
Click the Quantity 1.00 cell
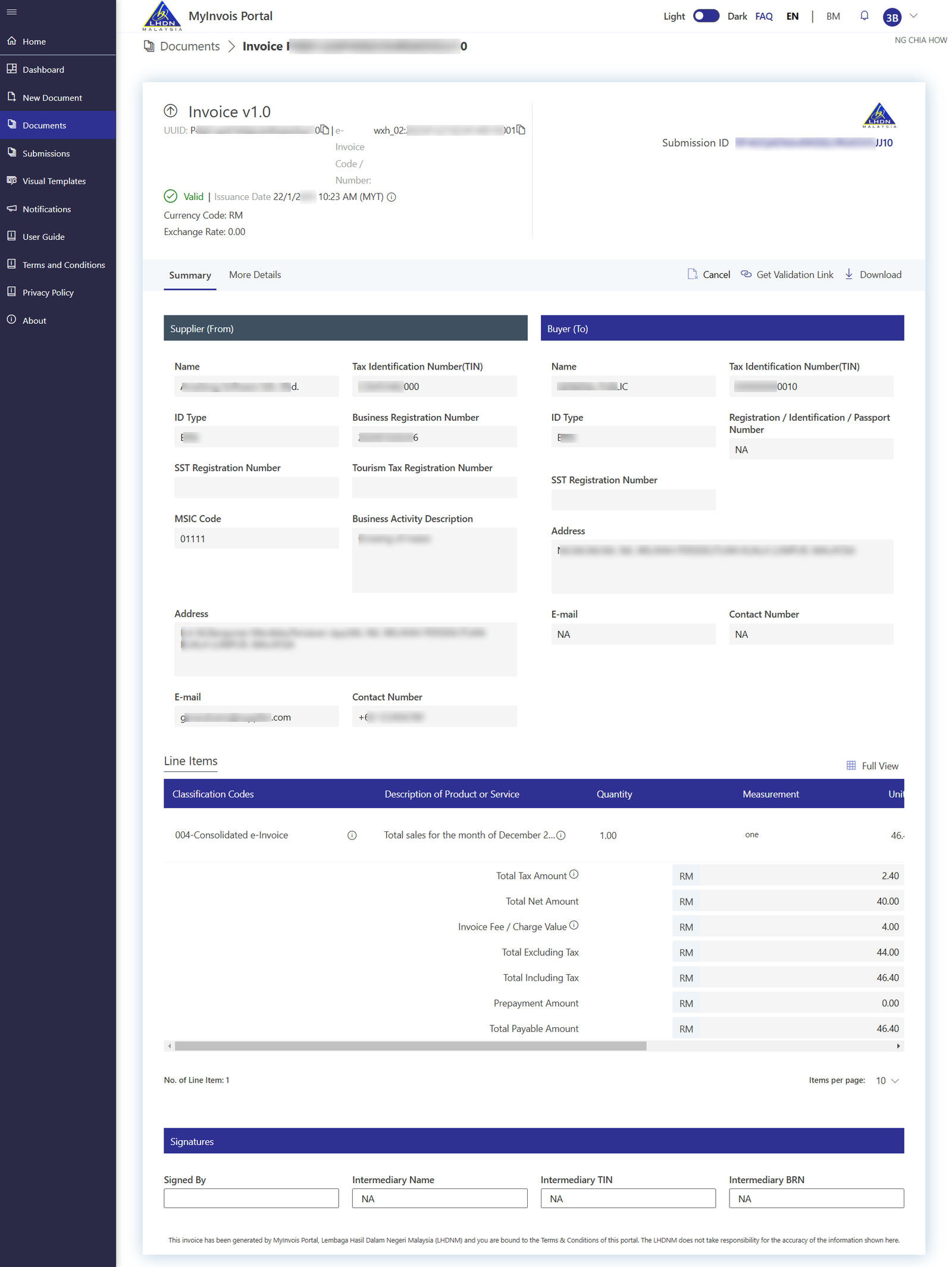pyautogui.click(x=608, y=836)
